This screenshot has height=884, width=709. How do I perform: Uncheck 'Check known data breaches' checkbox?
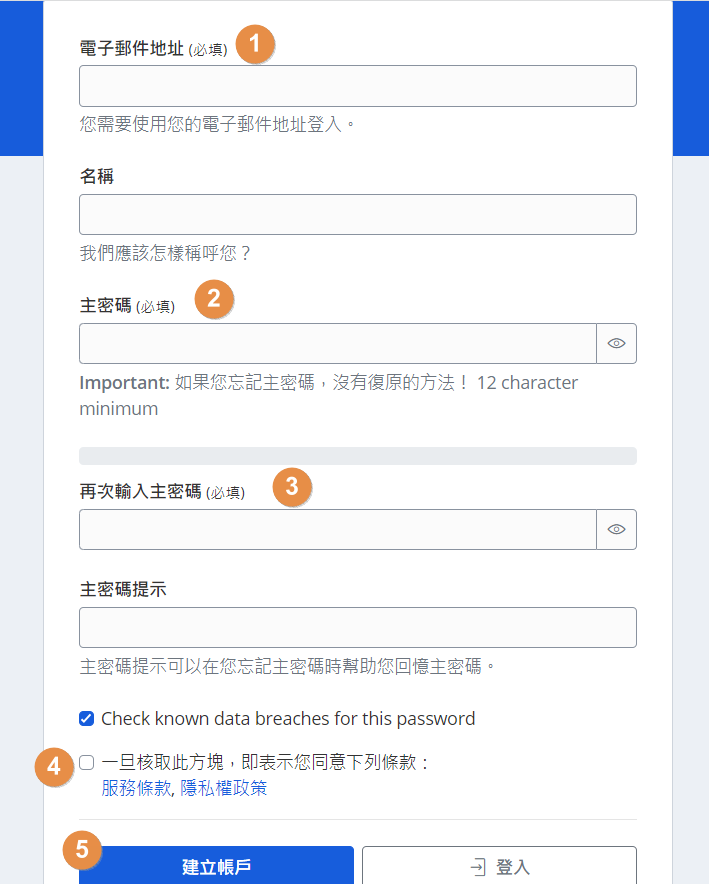(87, 718)
